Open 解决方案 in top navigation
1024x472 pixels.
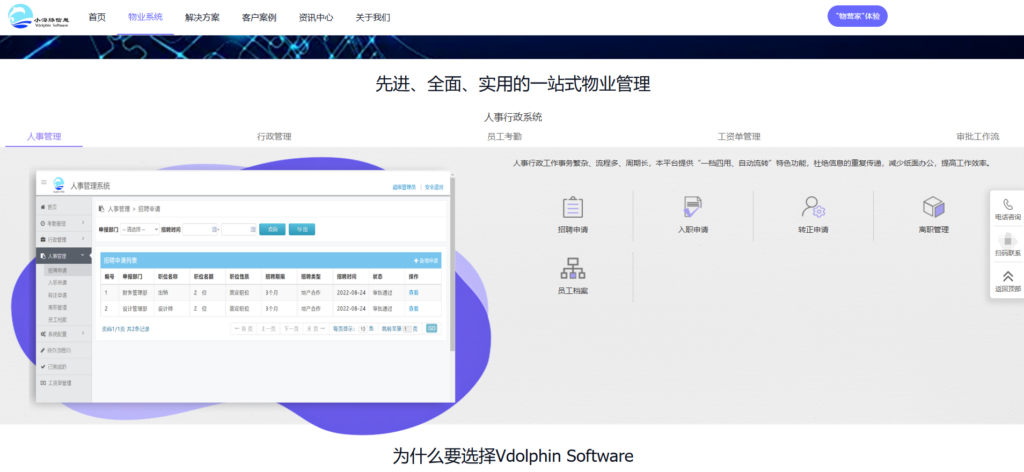[x=202, y=18]
